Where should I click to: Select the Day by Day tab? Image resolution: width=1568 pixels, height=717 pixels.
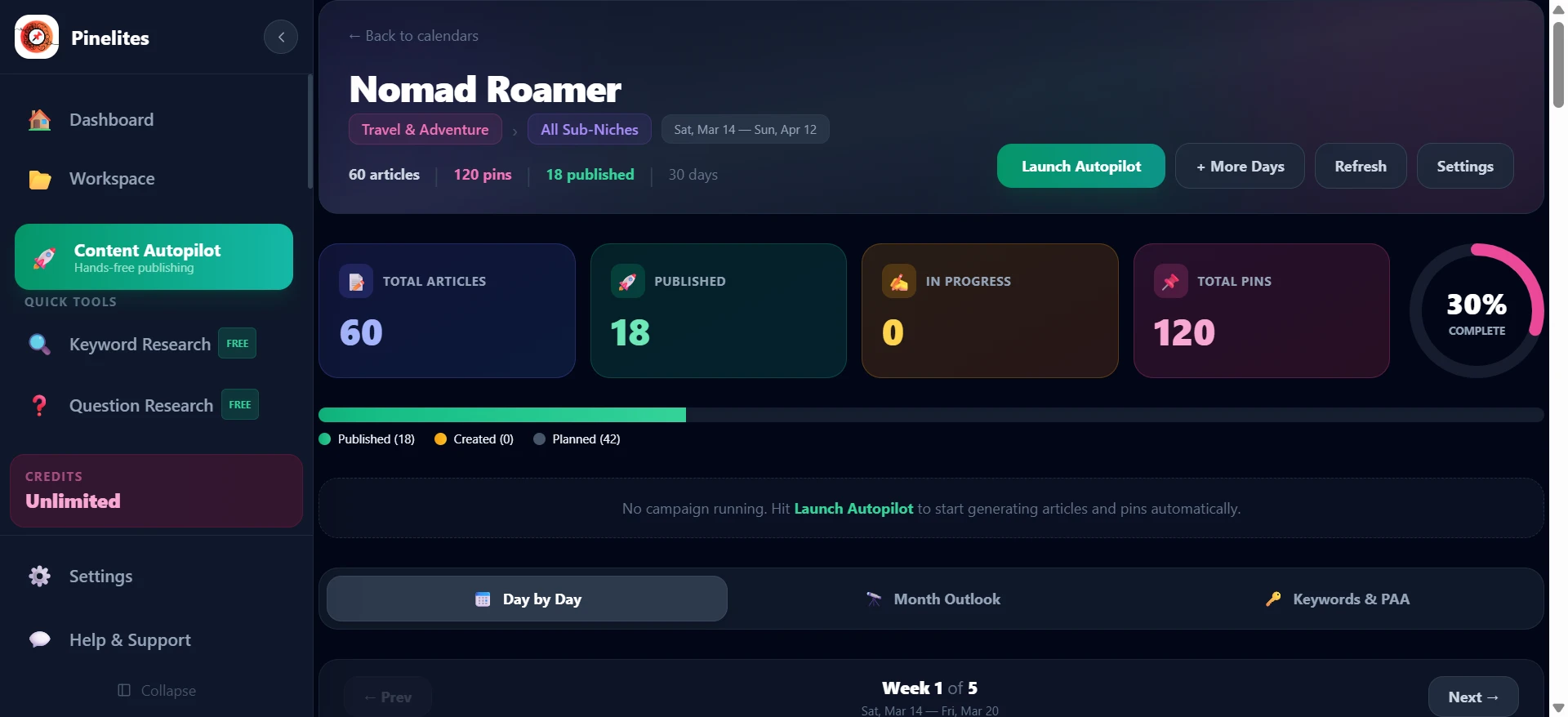coord(527,599)
